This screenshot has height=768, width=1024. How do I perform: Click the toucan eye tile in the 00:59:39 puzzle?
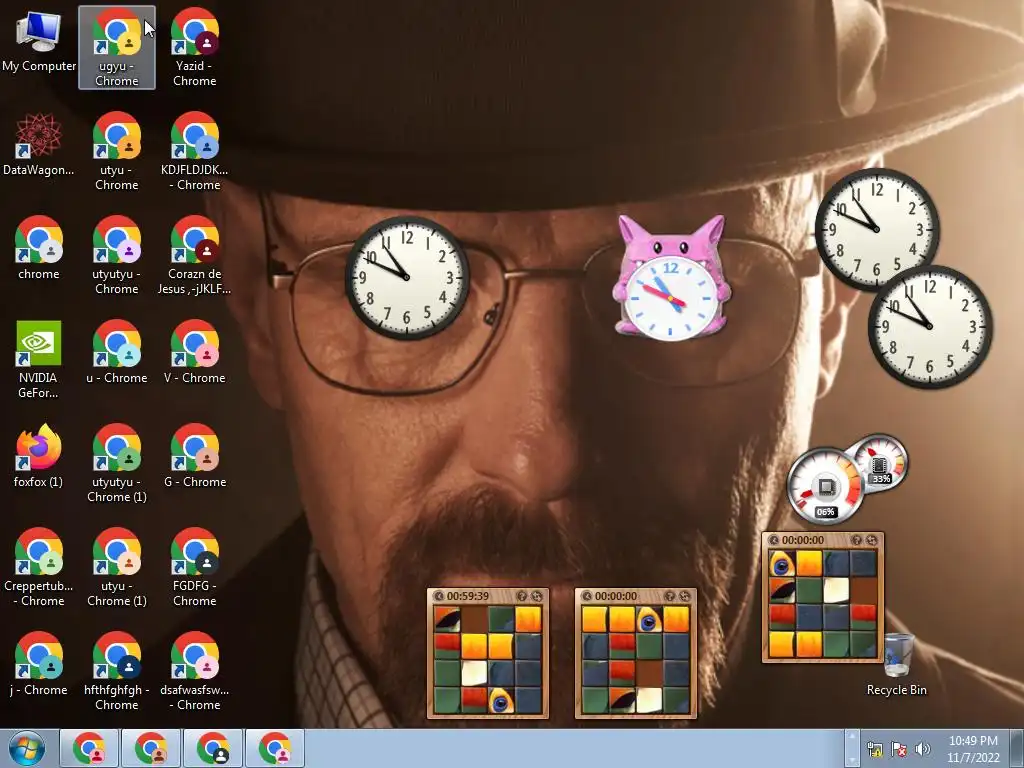point(501,700)
